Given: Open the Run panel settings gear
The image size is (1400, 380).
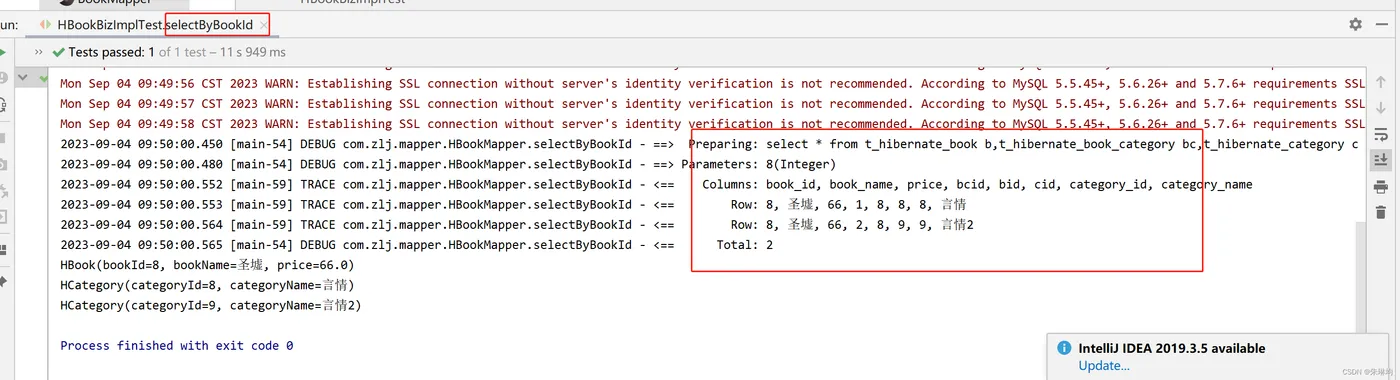Looking at the screenshot, I should (1355, 24).
